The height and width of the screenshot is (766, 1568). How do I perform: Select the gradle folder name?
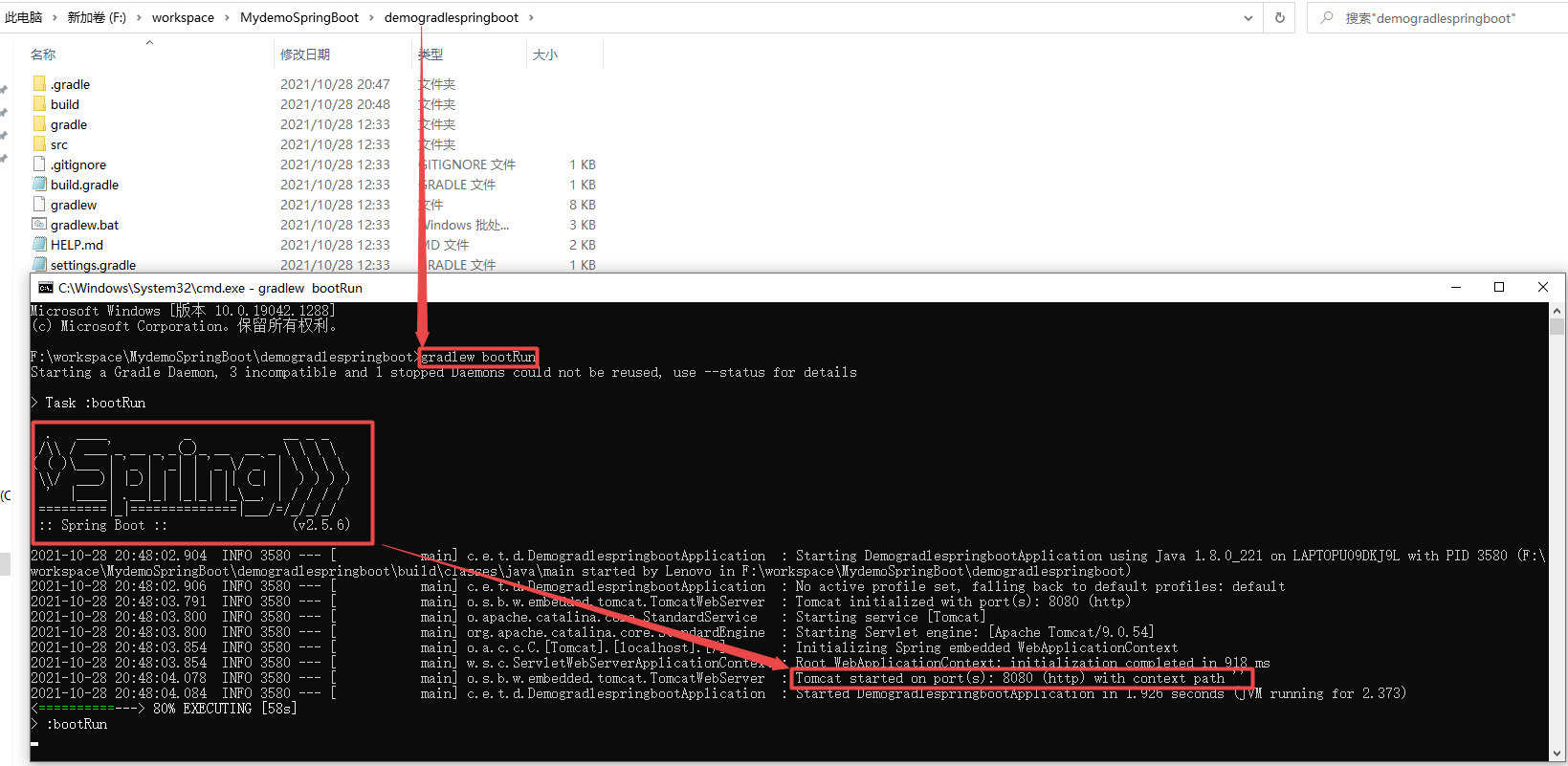tap(69, 124)
